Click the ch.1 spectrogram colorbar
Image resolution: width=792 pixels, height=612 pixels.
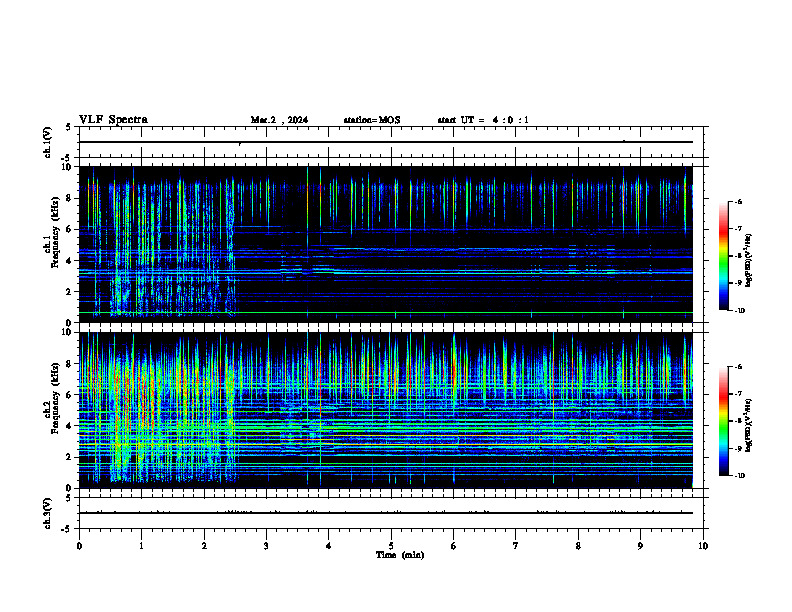[724, 256]
